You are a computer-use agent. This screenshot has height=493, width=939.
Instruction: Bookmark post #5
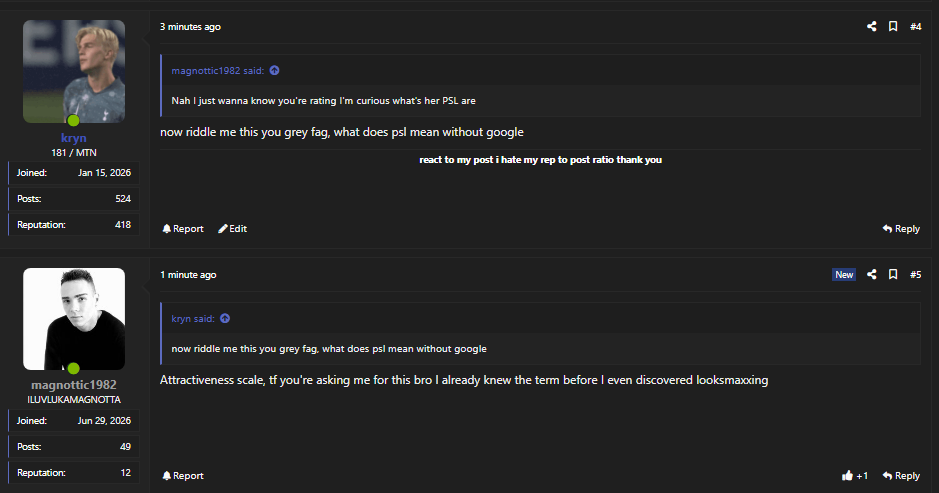(893, 274)
